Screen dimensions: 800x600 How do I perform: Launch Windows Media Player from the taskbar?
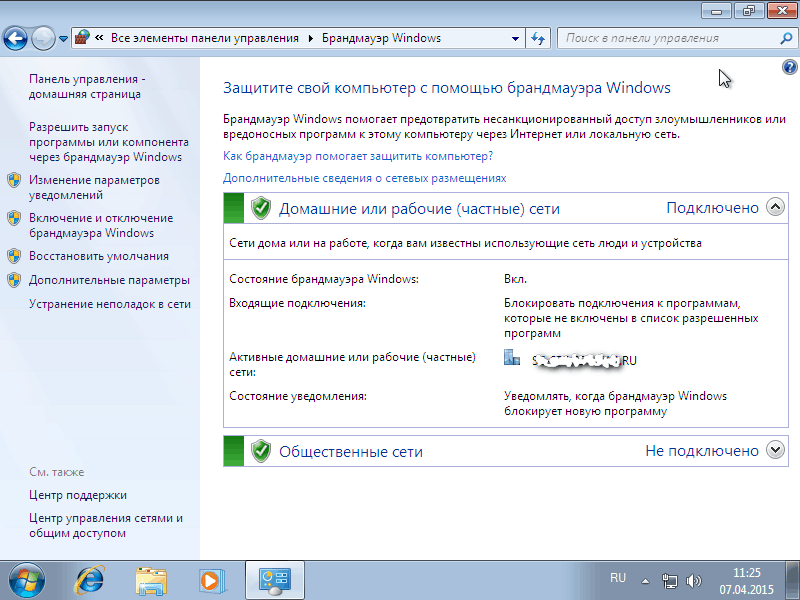211,581
